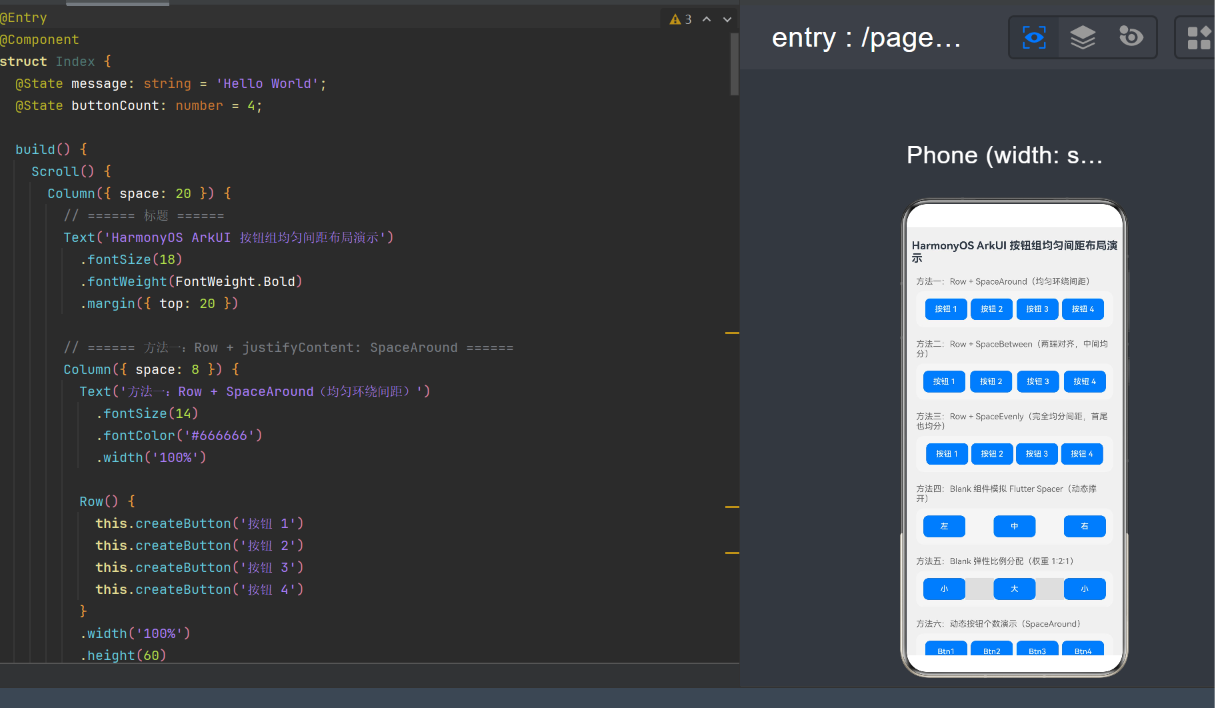The width and height of the screenshot is (1215, 708).
Task: Open the warnings indicator showing 3 problems
Action: click(681, 19)
